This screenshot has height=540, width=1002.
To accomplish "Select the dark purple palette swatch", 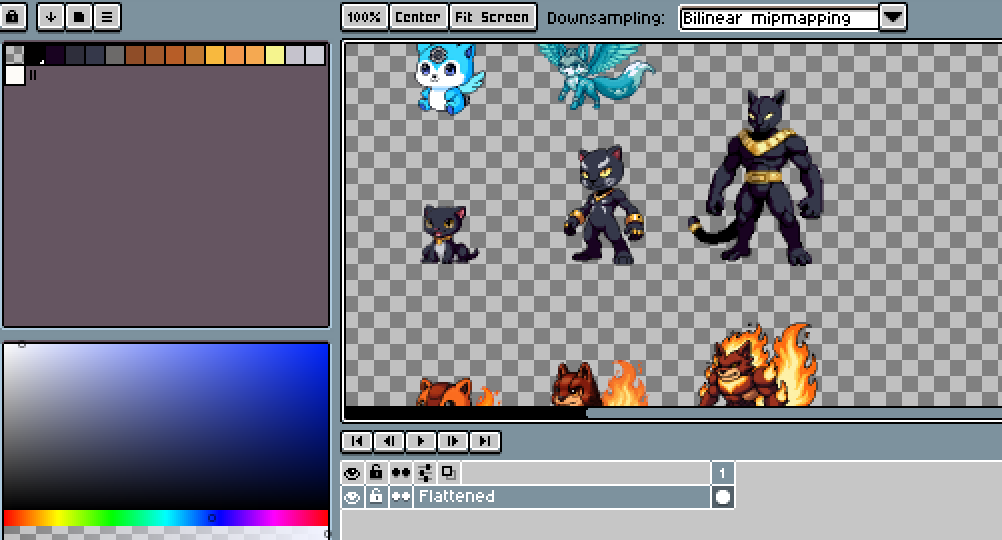I will 54,55.
